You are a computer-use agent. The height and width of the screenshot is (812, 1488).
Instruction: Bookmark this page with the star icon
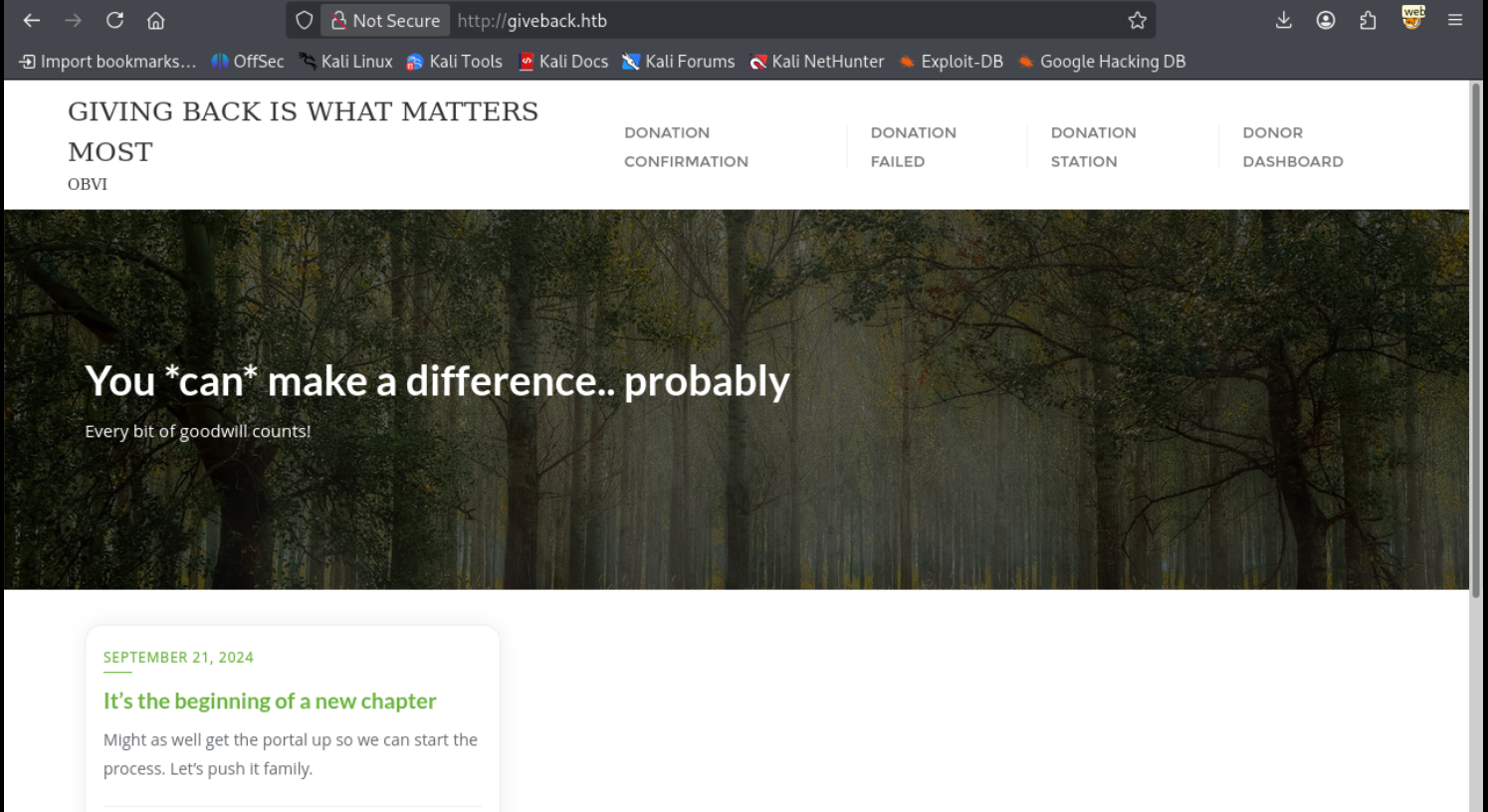[x=1137, y=20]
